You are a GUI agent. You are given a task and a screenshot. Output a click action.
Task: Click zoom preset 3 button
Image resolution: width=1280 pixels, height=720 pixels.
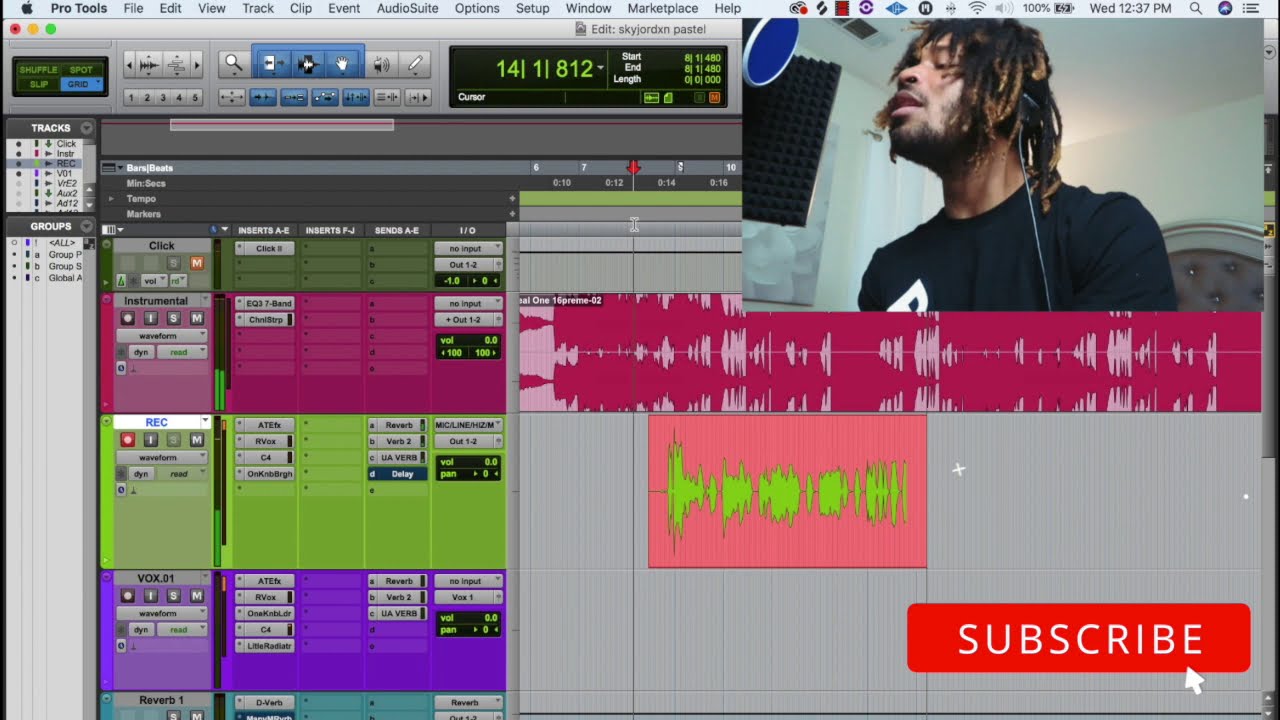pyautogui.click(x=163, y=97)
